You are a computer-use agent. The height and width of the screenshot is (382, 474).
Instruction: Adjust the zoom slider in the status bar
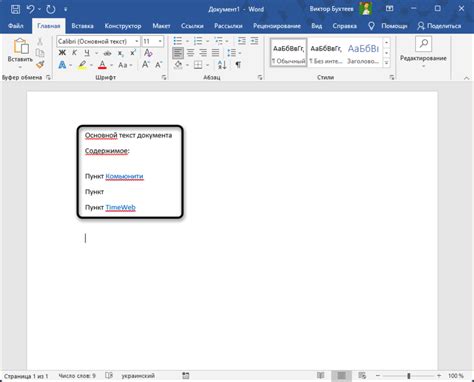tap(408, 376)
